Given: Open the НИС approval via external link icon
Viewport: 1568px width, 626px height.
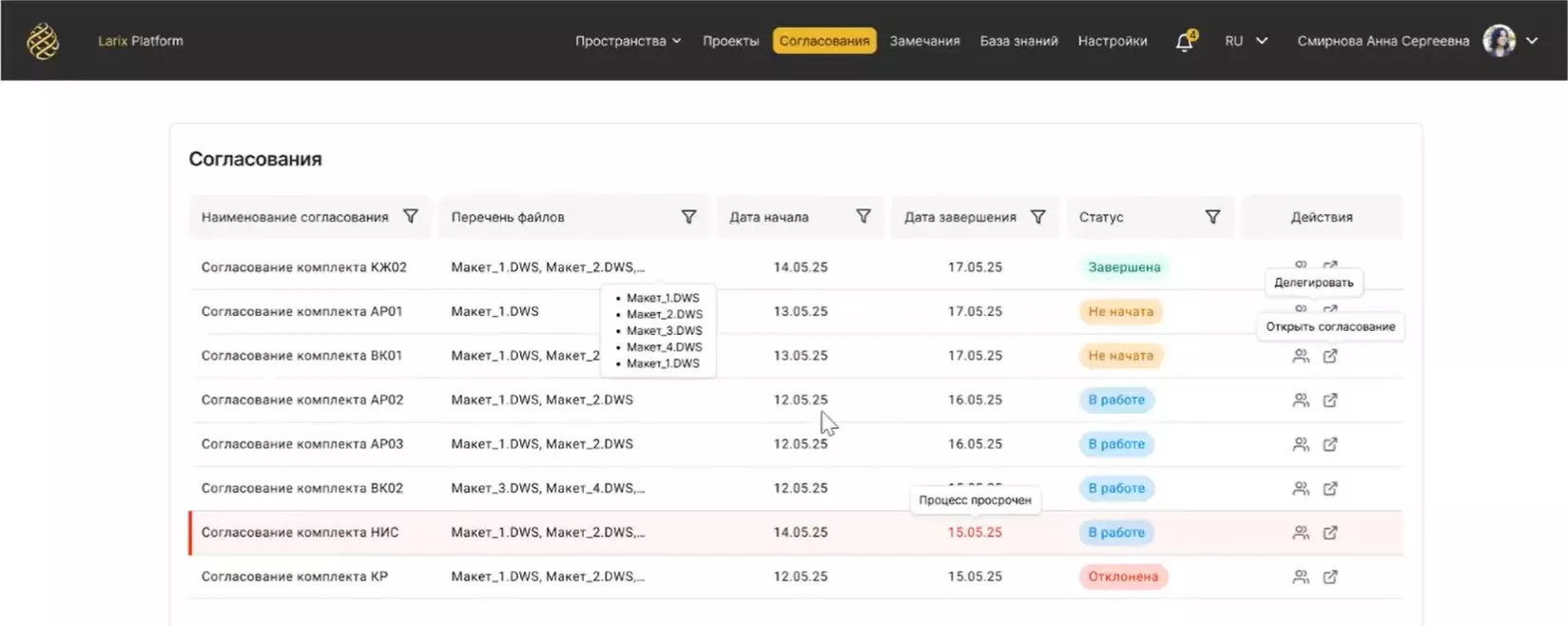Looking at the screenshot, I should 1330,533.
